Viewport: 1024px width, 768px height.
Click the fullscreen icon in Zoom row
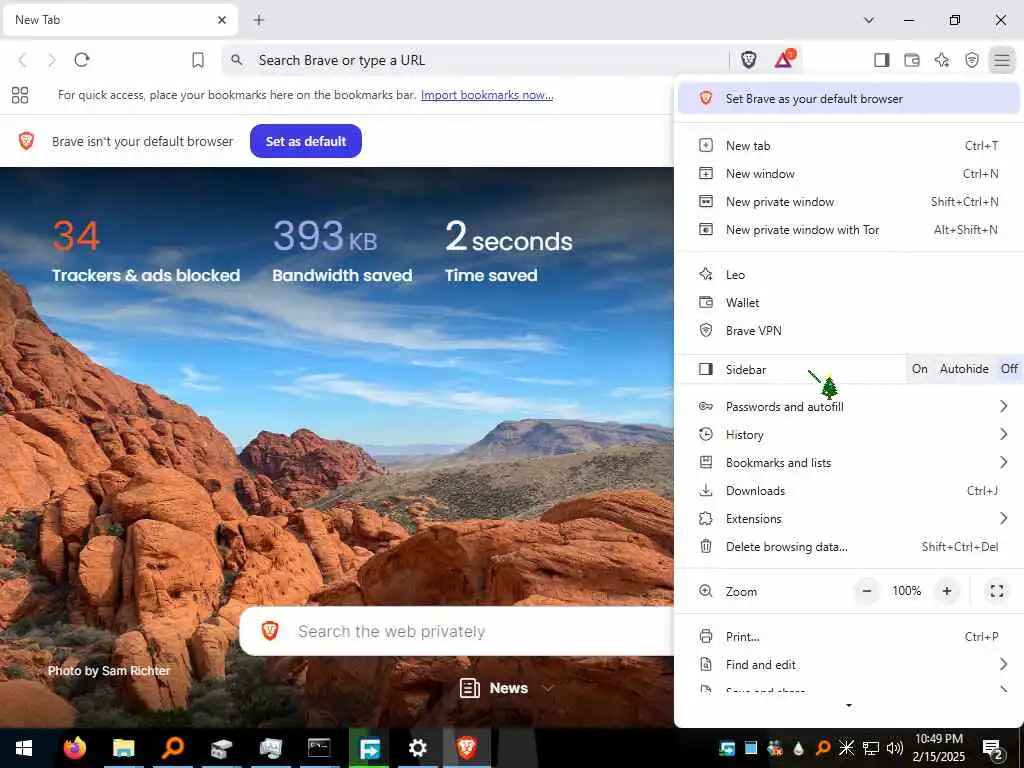pos(997,591)
